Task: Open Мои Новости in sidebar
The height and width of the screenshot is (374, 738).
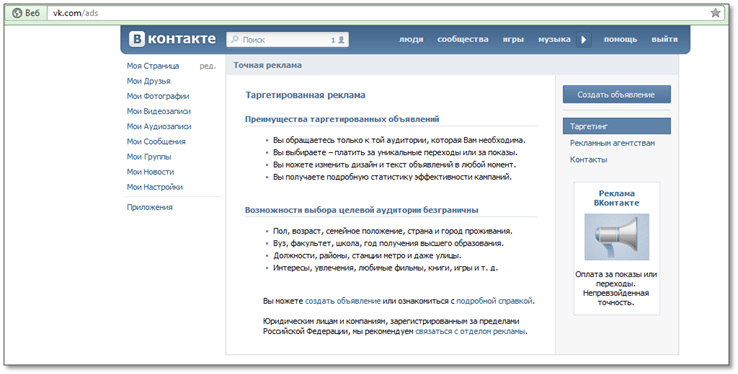Action: [150, 172]
